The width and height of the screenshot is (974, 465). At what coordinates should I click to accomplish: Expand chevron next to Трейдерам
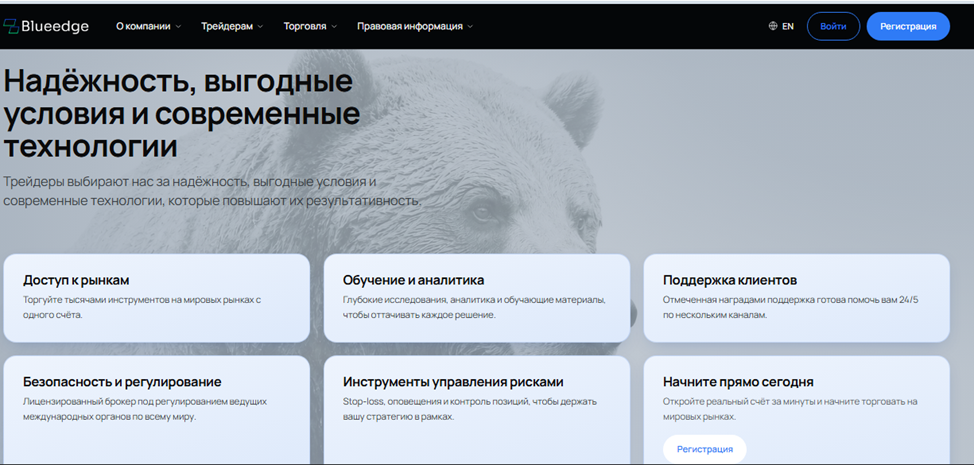tap(260, 27)
